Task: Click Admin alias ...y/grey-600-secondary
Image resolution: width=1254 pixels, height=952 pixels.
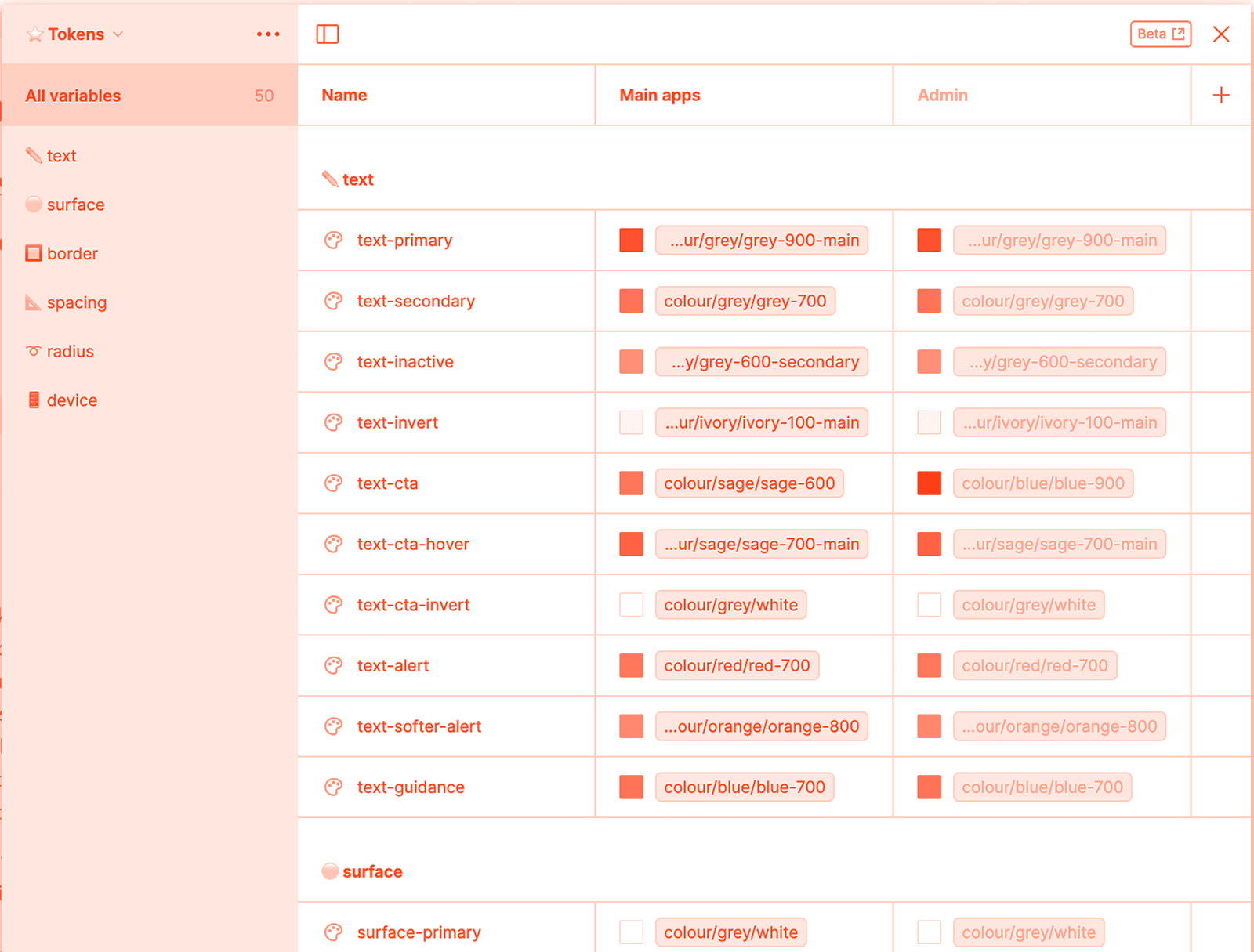Action: pos(1060,362)
